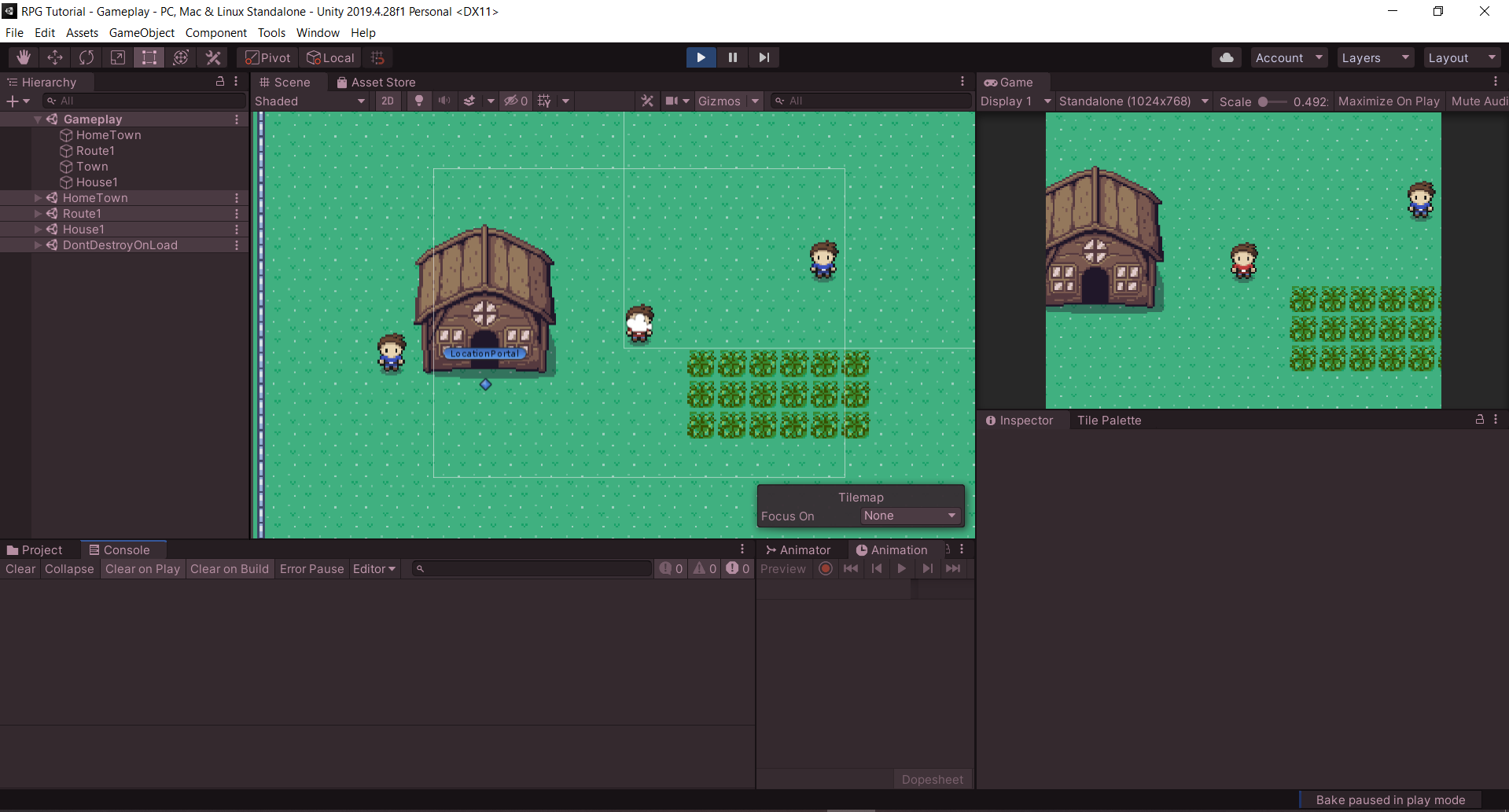The height and width of the screenshot is (812, 1509).
Task: Open the Tilemap Focus On dropdown
Action: tap(911, 516)
